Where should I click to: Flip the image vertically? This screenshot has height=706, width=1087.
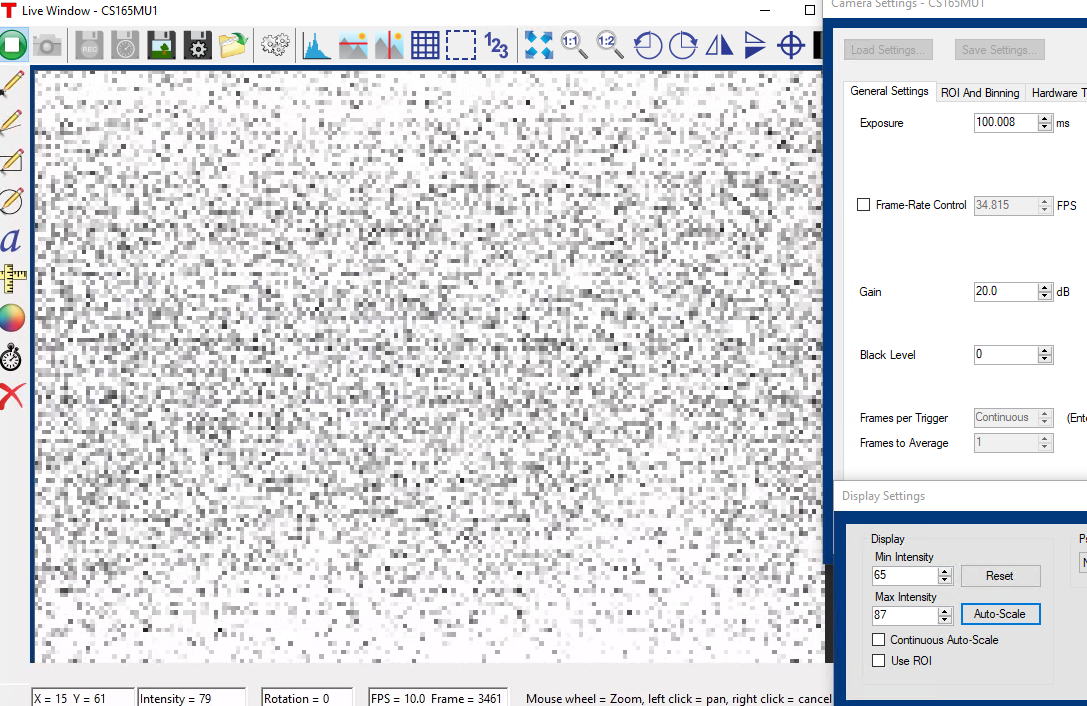click(x=754, y=46)
